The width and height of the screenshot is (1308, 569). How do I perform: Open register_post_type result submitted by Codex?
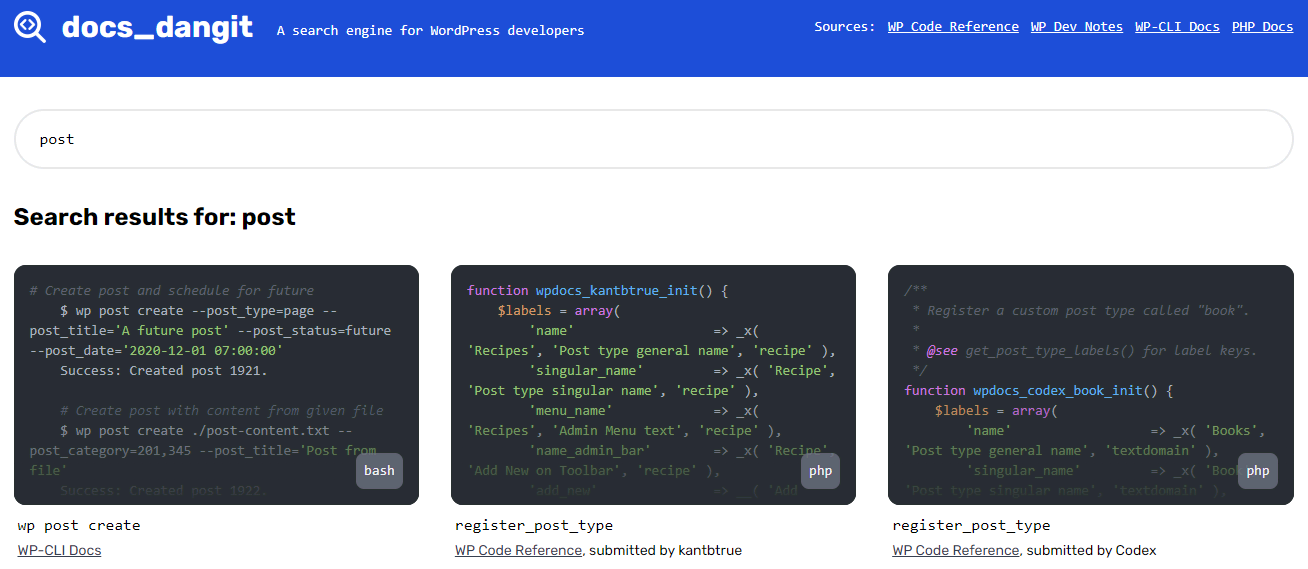tap(970, 525)
